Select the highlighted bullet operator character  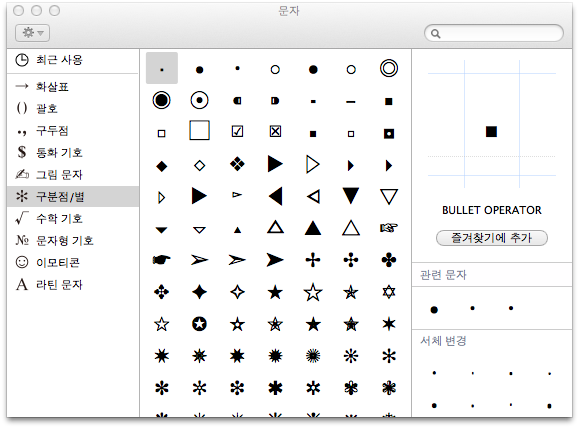click(x=162, y=68)
